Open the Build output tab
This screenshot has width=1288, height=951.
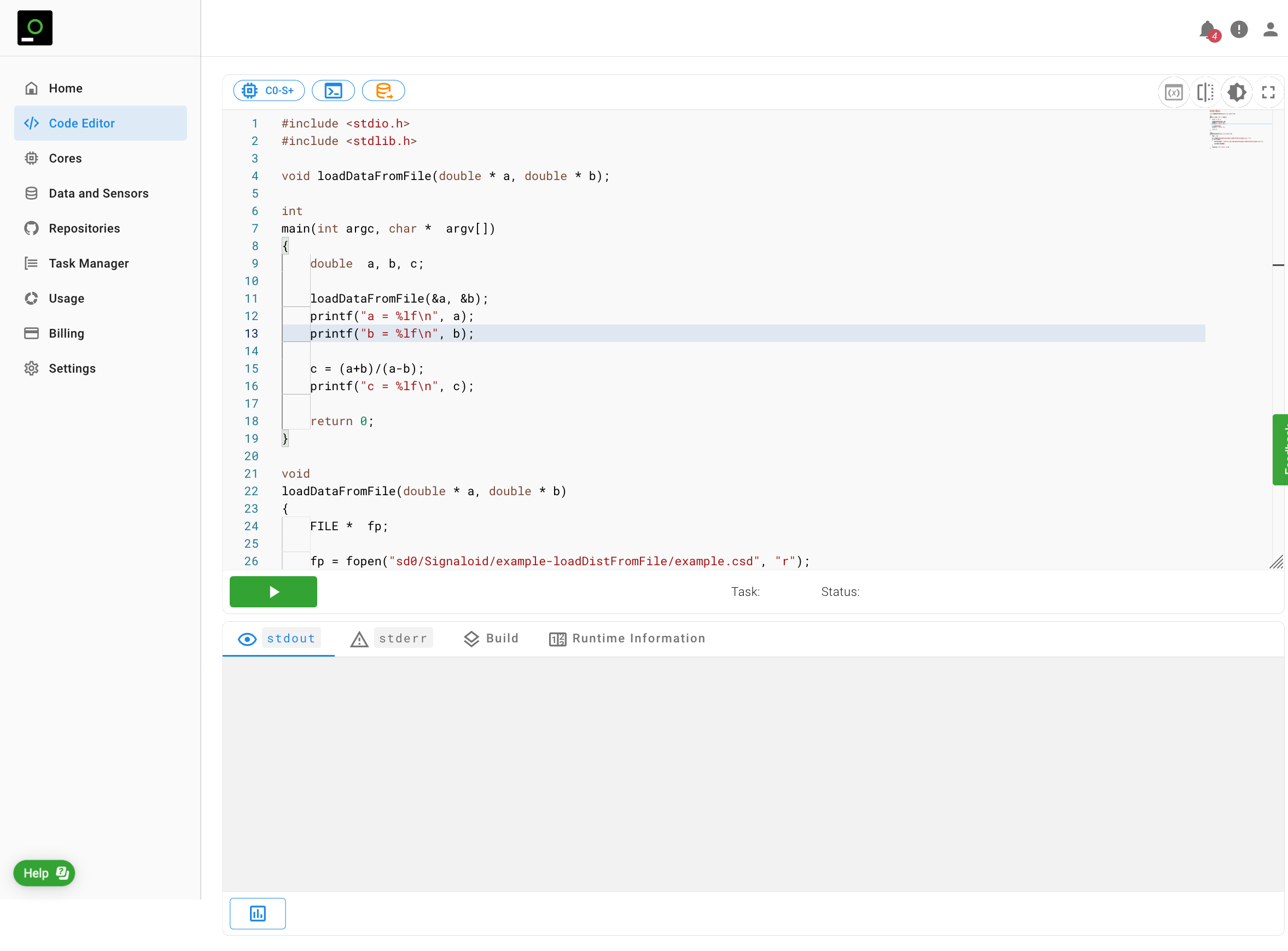(x=491, y=638)
